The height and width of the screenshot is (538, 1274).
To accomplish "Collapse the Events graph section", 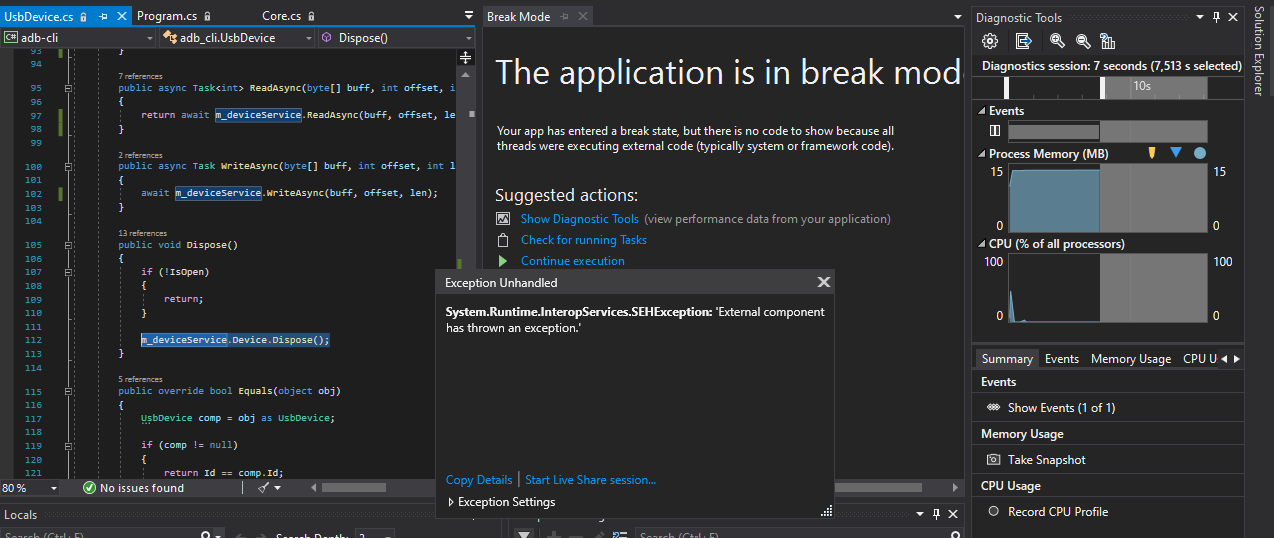I will click(982, 111).
